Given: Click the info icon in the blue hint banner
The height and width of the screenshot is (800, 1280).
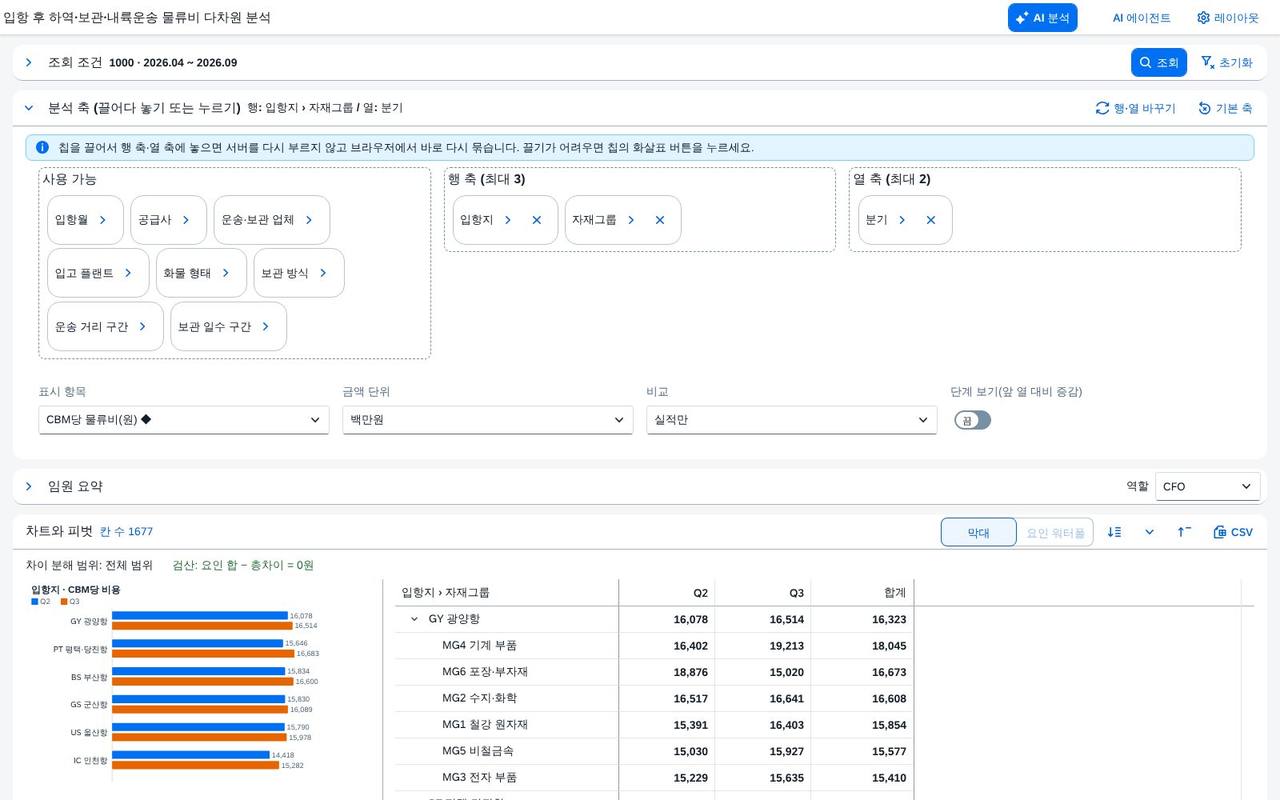Looking at the screenshot, I should [x=42, y=147].
